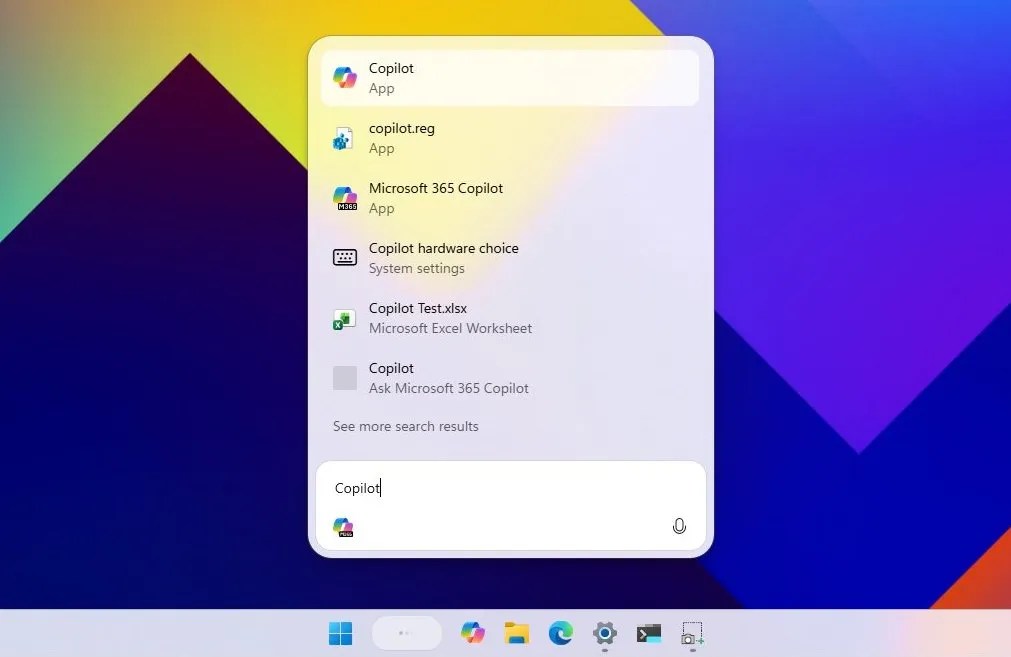Image resolution: width=1011 pixels, height=657 pixels.
Task: Open Terminal from the taskbar
Action: 648,633
